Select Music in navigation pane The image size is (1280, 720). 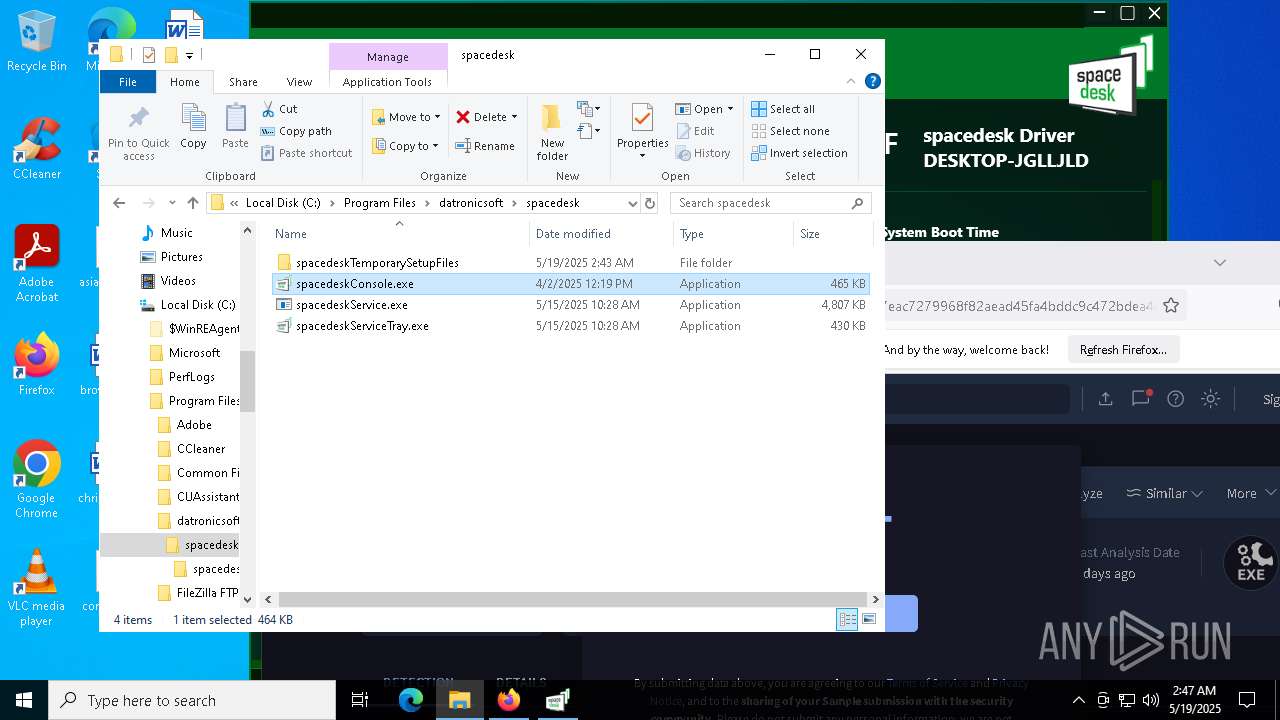(176, 233)
